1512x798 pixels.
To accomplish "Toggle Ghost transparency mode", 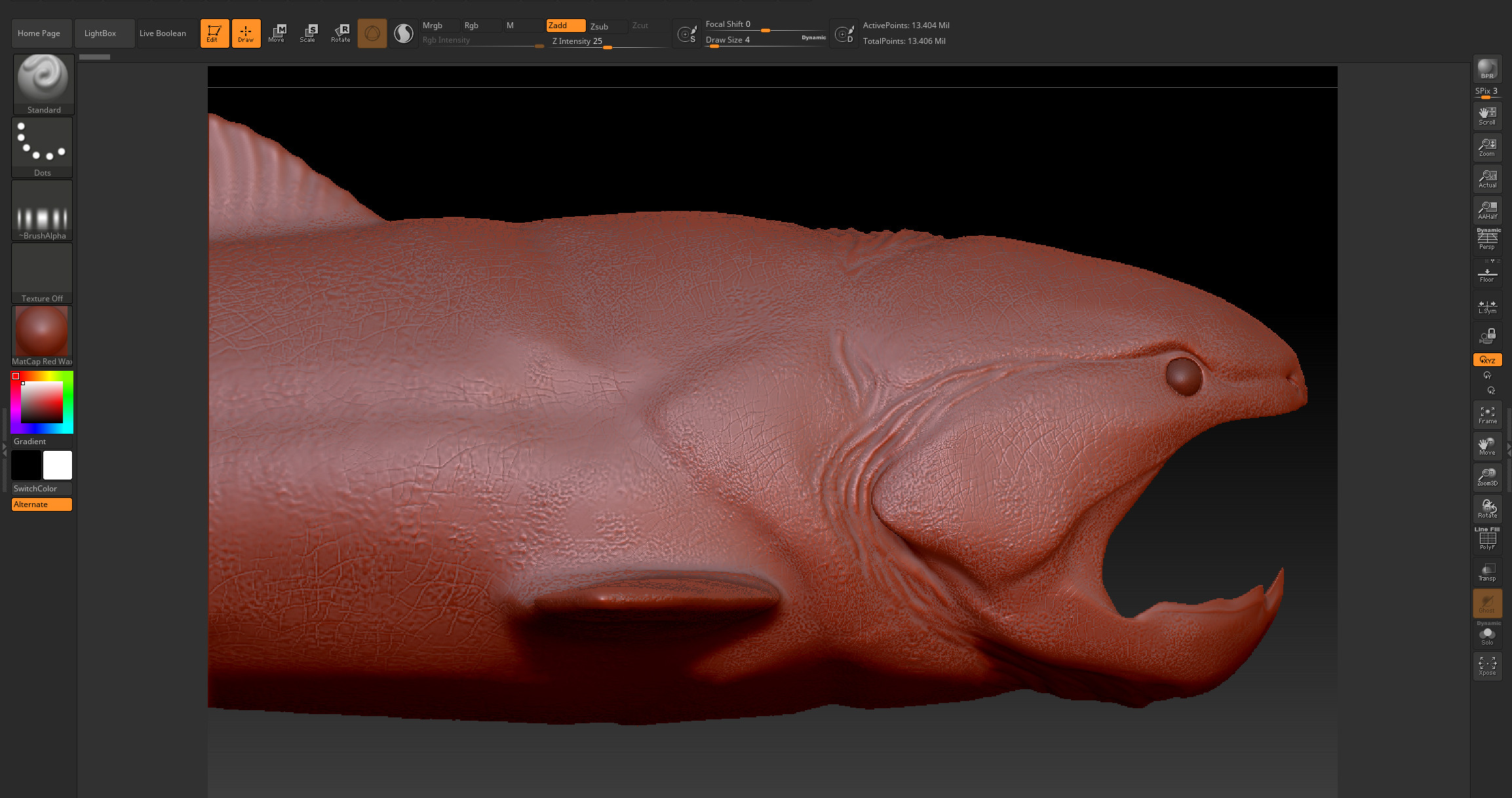I will click(x=1487, y=603).
